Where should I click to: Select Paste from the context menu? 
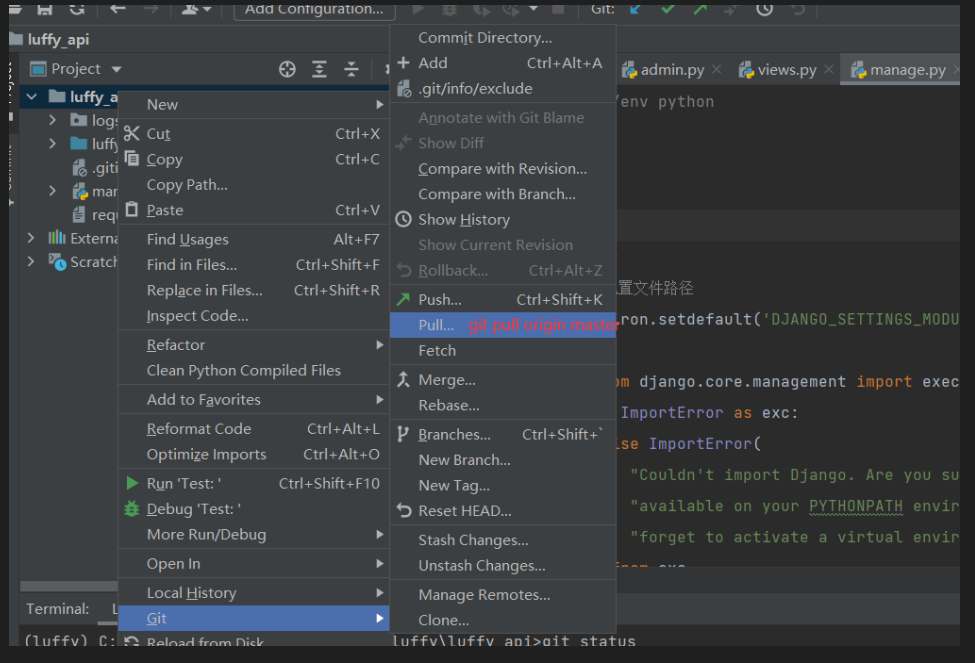(253, 210)
